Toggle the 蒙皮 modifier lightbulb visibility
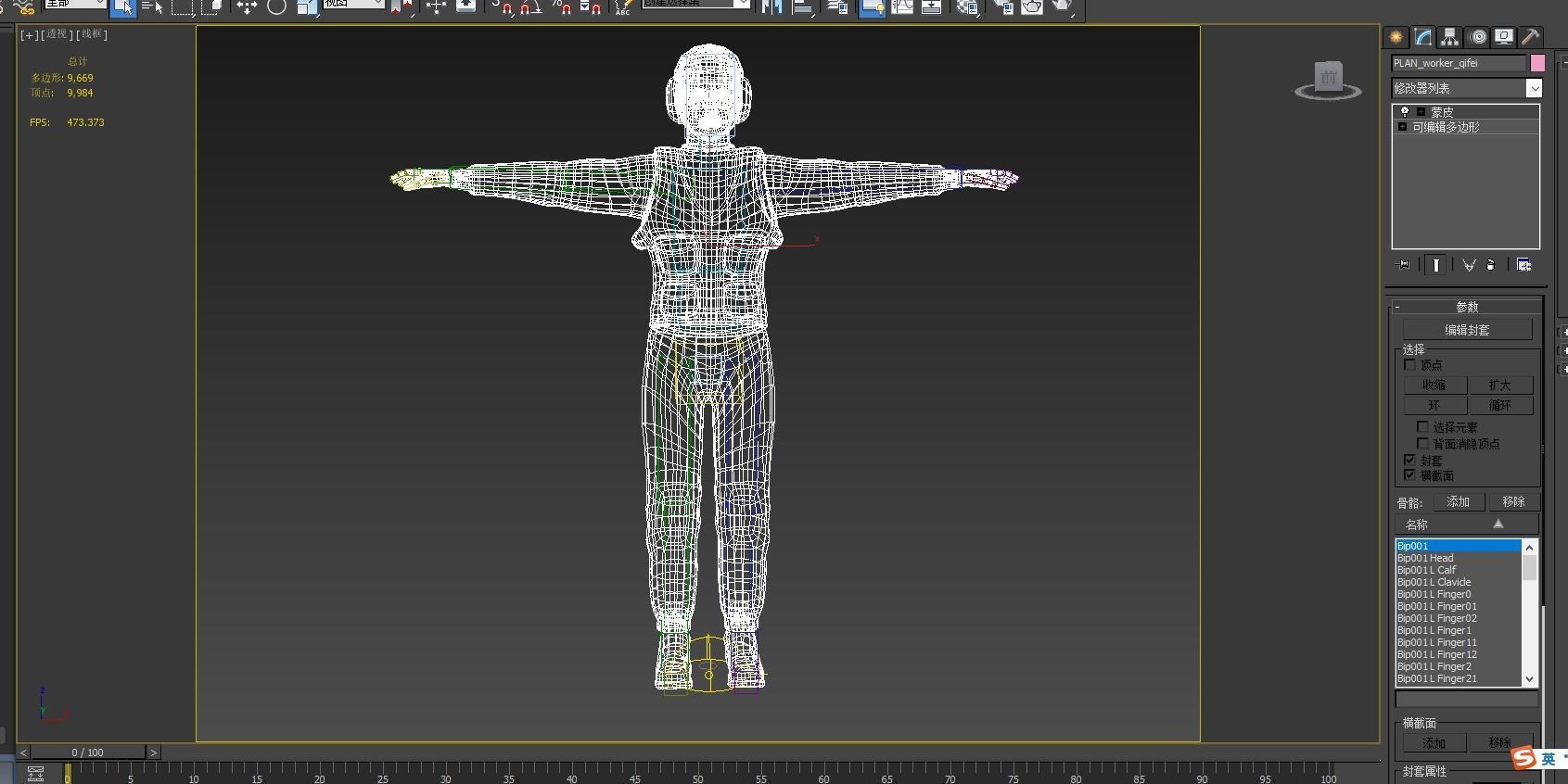Viewport: 1568px width, 784px height. pyautogui.click(x=1405, y=111)
